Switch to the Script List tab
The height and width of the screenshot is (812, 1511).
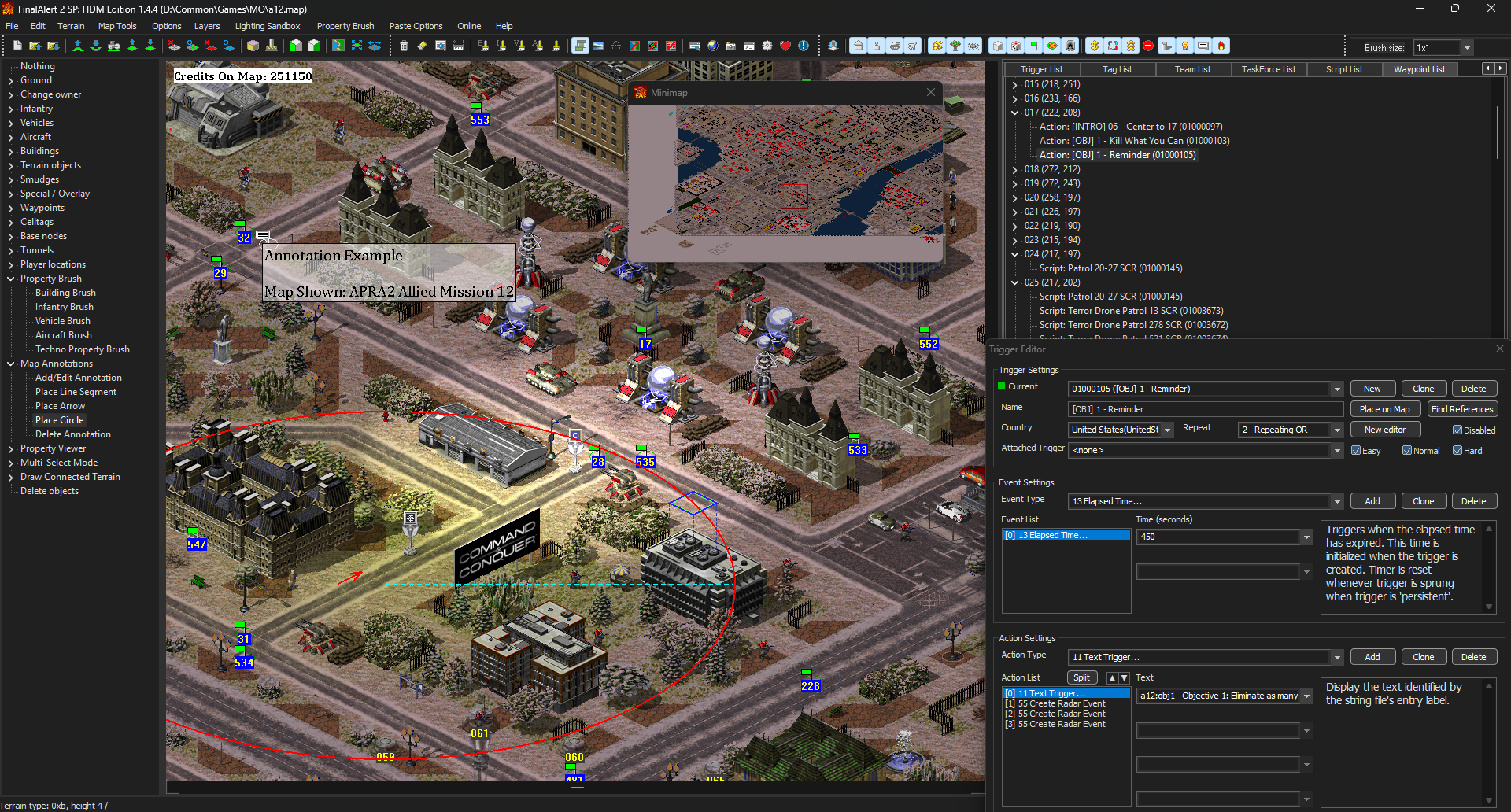(x=1344, y=69)
